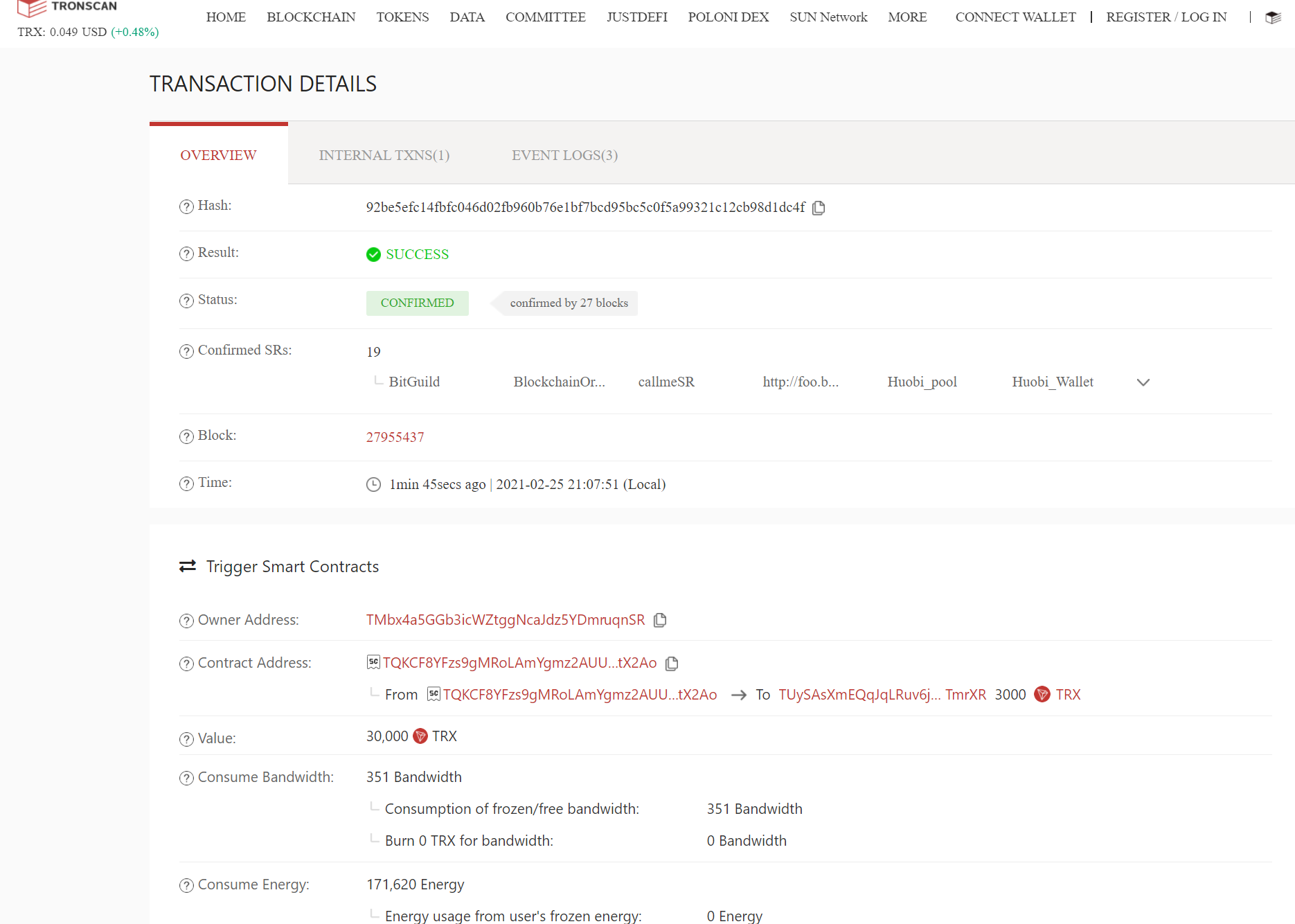The height and width of the screenshot is (924, 1295).
Task: Open the BLOCKCHAIN menu
Action: [x=311, y=17]
